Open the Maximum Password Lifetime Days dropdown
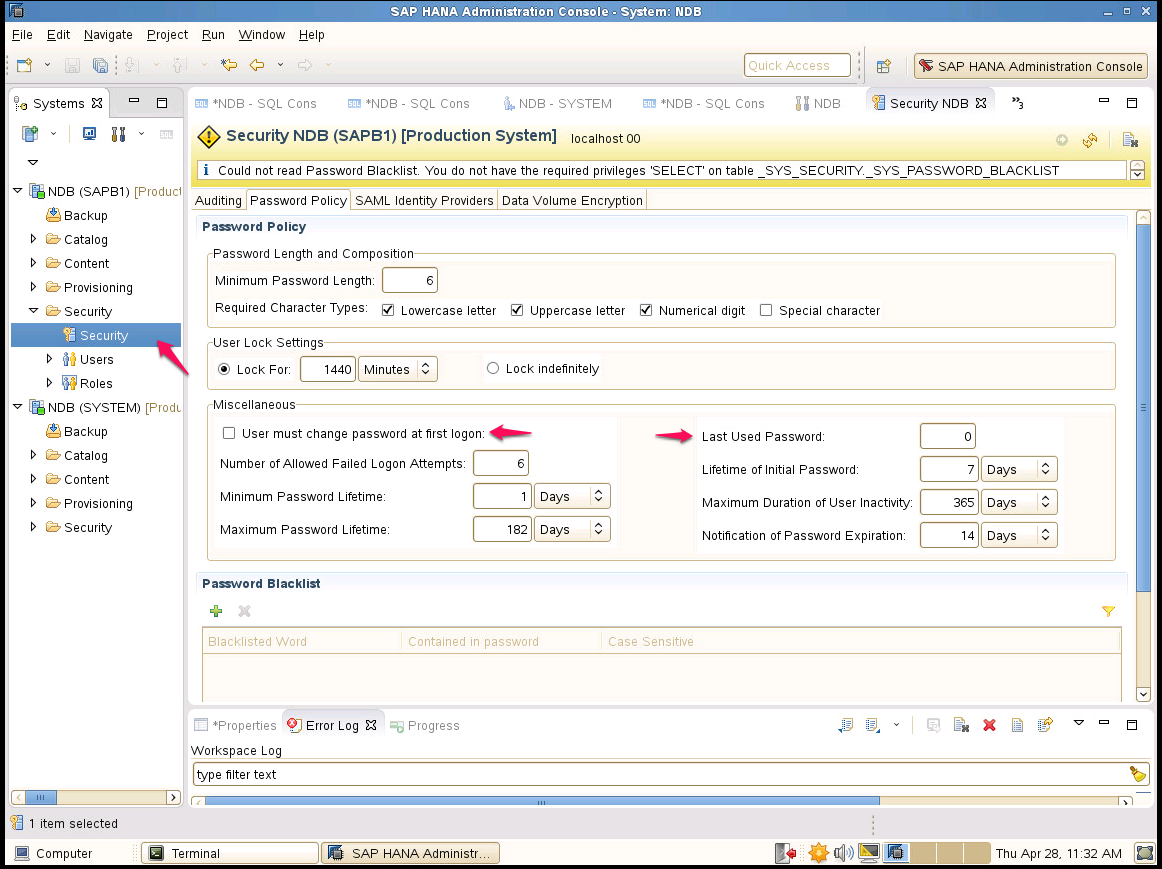The height and width of the screenshot is (869, 1162). click(571, 530)
